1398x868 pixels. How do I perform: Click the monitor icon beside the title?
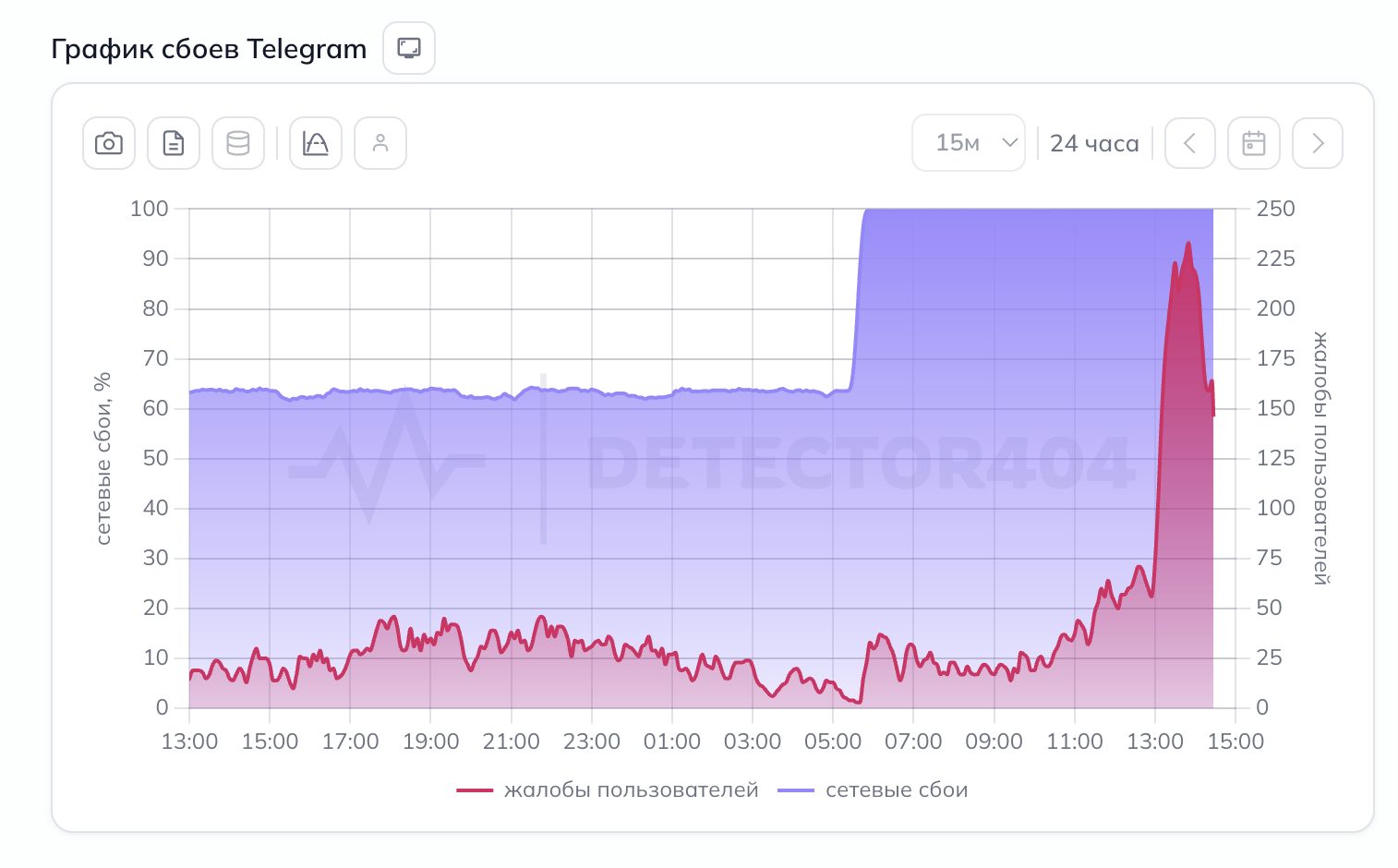click(x=408, y=48)
